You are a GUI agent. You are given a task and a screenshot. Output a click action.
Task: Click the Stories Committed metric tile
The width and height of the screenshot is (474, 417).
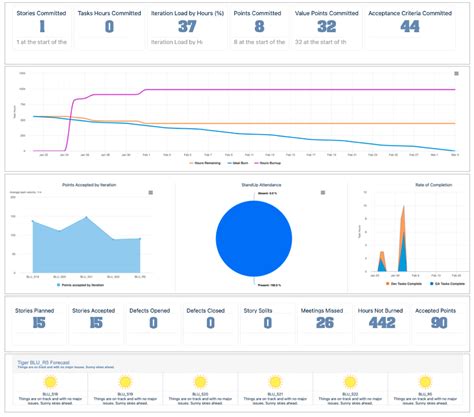(x=42, y=28)
